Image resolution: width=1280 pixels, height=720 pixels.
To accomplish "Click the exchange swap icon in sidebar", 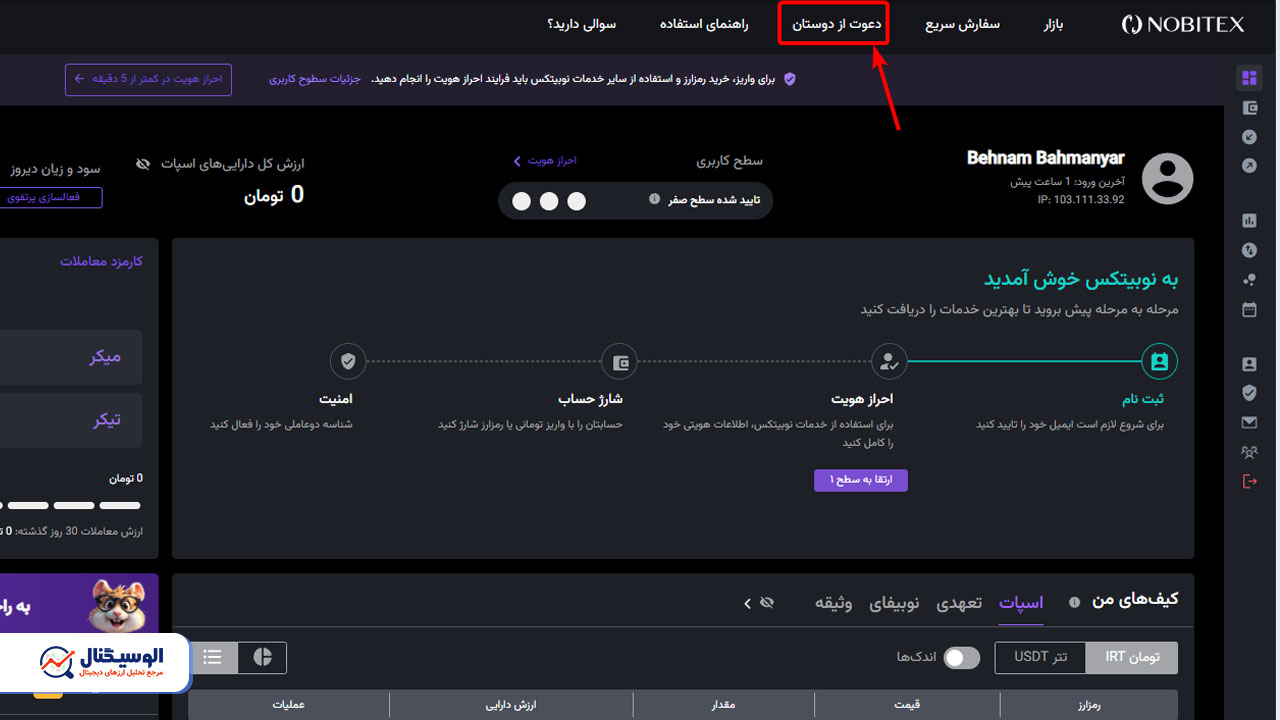I will tap(1249, 250).
